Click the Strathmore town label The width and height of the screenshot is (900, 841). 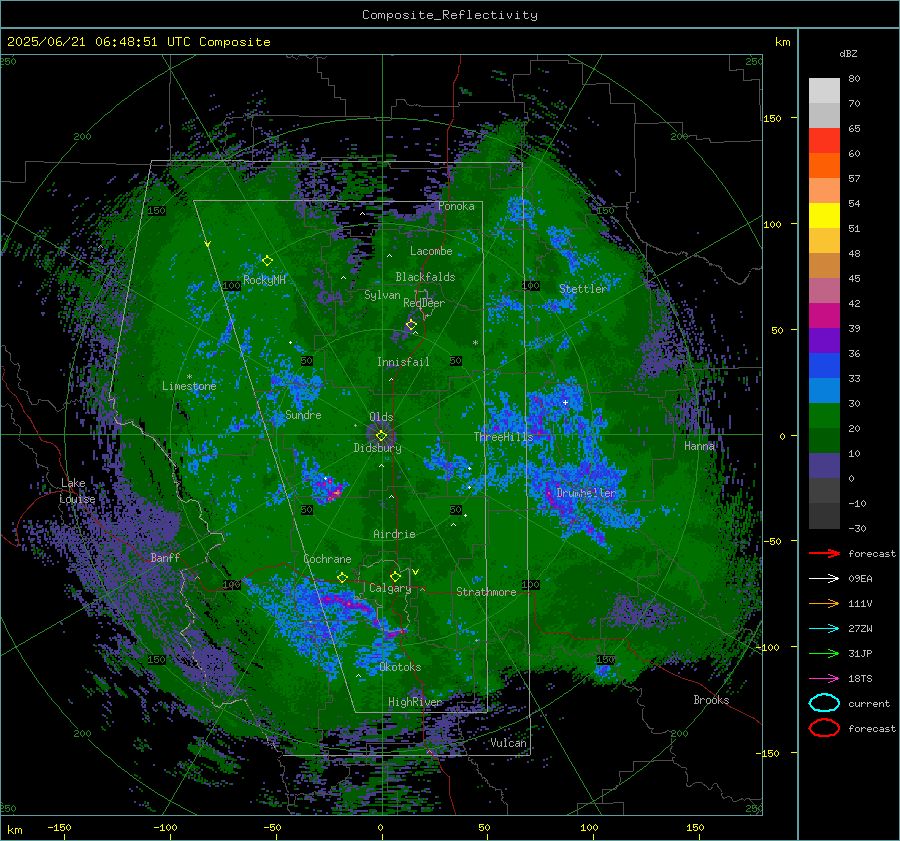(x=486, y=592)
